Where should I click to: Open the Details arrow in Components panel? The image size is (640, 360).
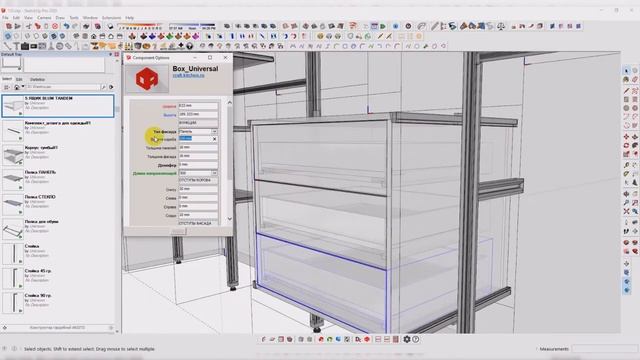111,87
